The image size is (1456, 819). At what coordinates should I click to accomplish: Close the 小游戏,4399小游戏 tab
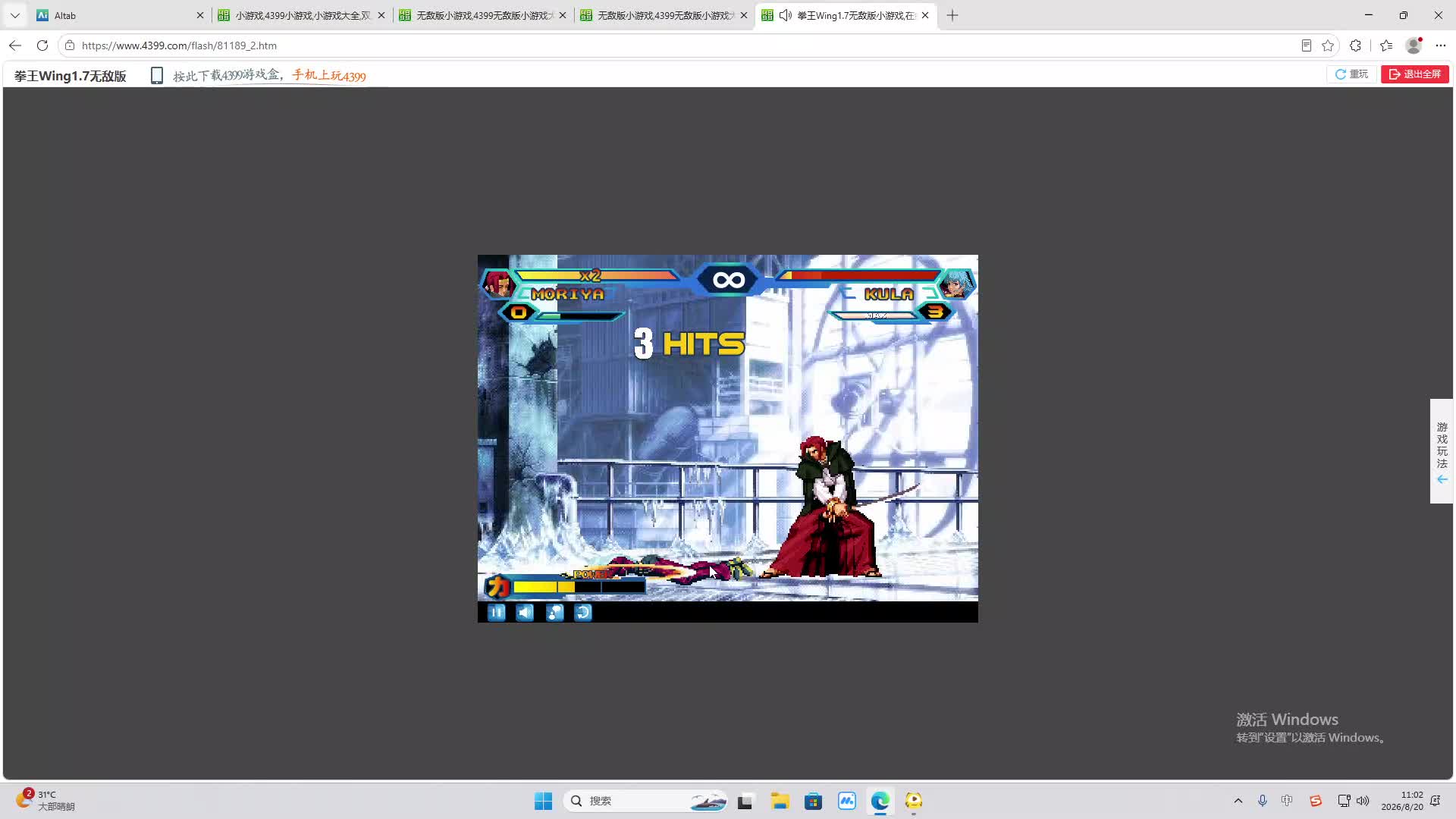(381, 15)
